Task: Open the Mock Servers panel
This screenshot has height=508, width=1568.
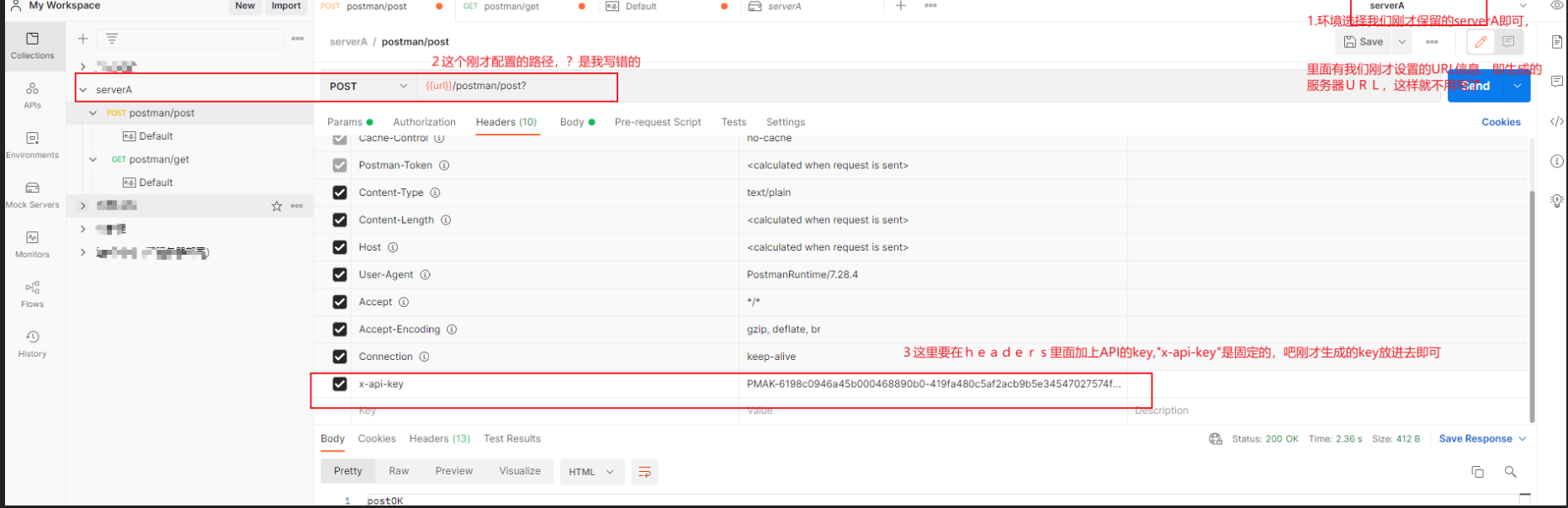Action: (33, 194)
